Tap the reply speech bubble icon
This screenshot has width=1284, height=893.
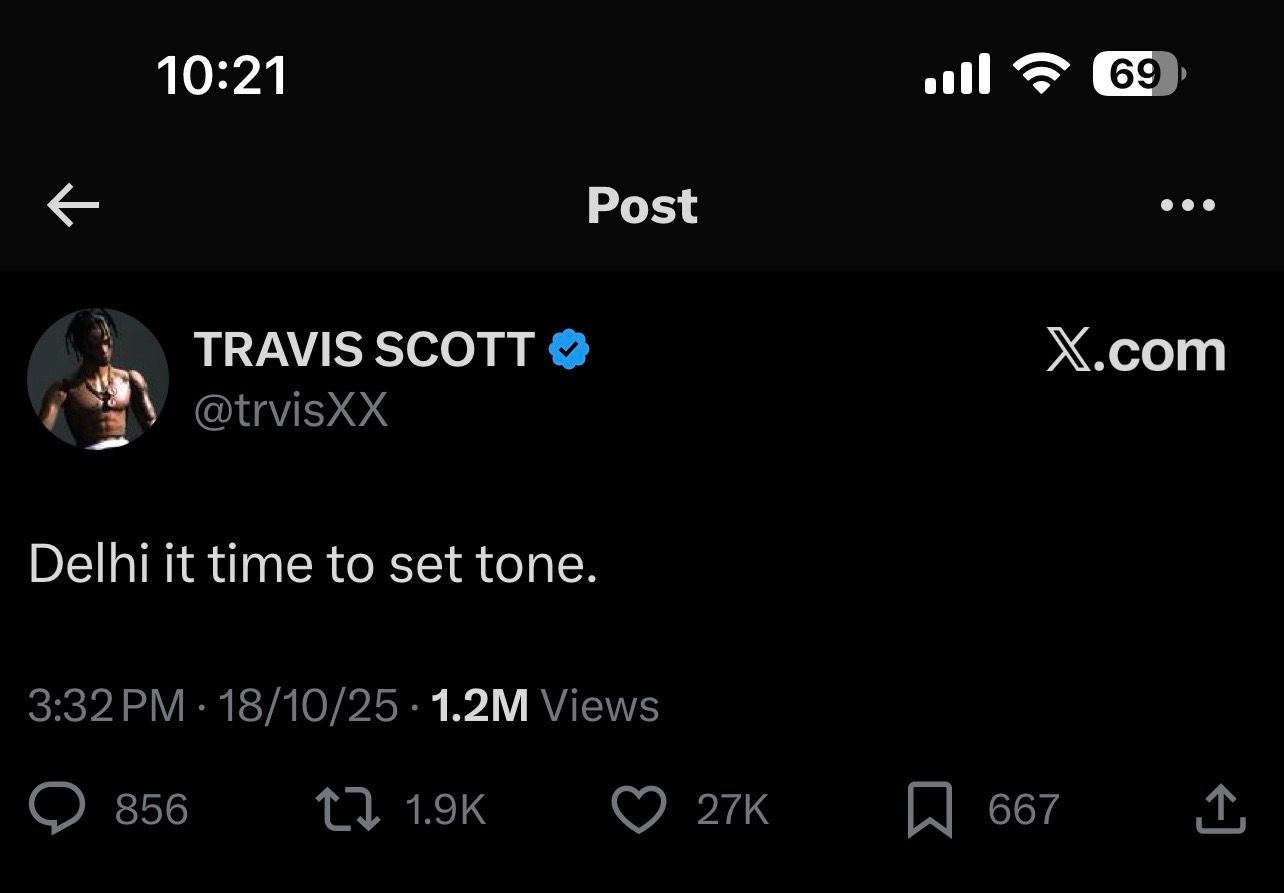pyautogui.click(x=56, y=809)
